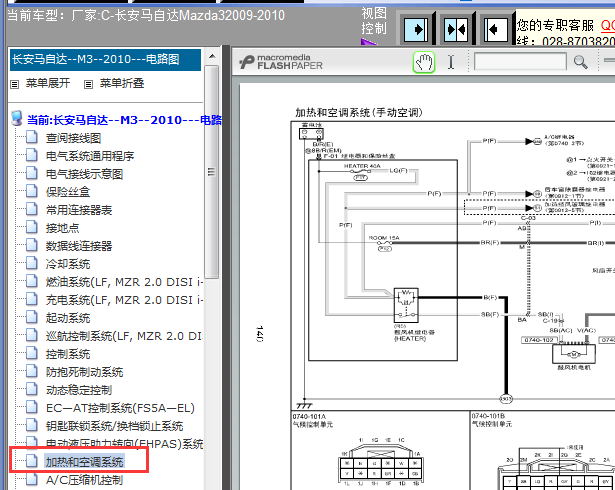The image size is (615, 490).
Task: Open 燃油系统(LF, MZR 2.0 DISI) entry
Action: coord(124,282)
